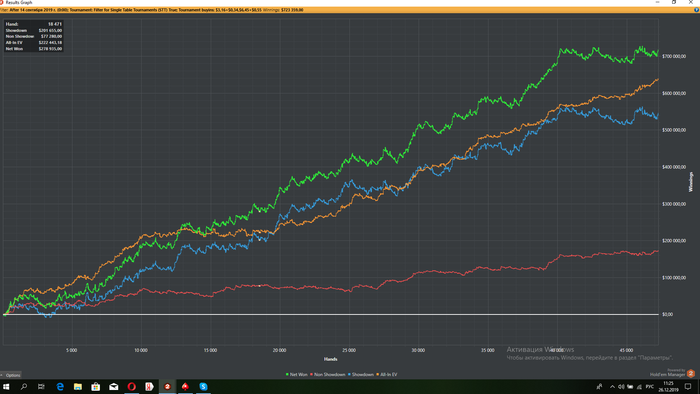Click the Showdown legend entry
Image resolution: width=700 pixels, height=394 pixels.
[x=361, y=374]
